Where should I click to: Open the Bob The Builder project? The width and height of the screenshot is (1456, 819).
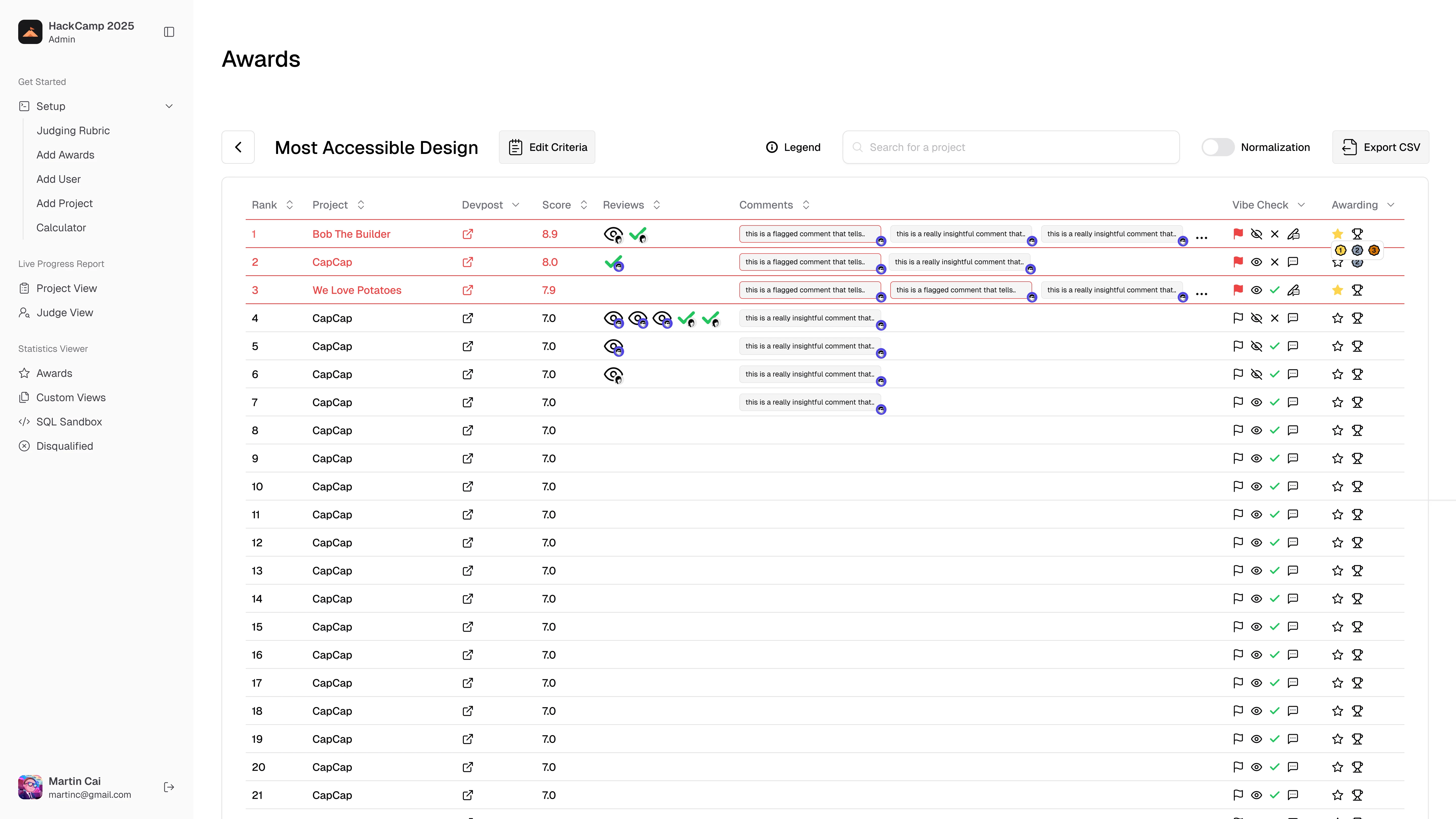pos(351,234)
